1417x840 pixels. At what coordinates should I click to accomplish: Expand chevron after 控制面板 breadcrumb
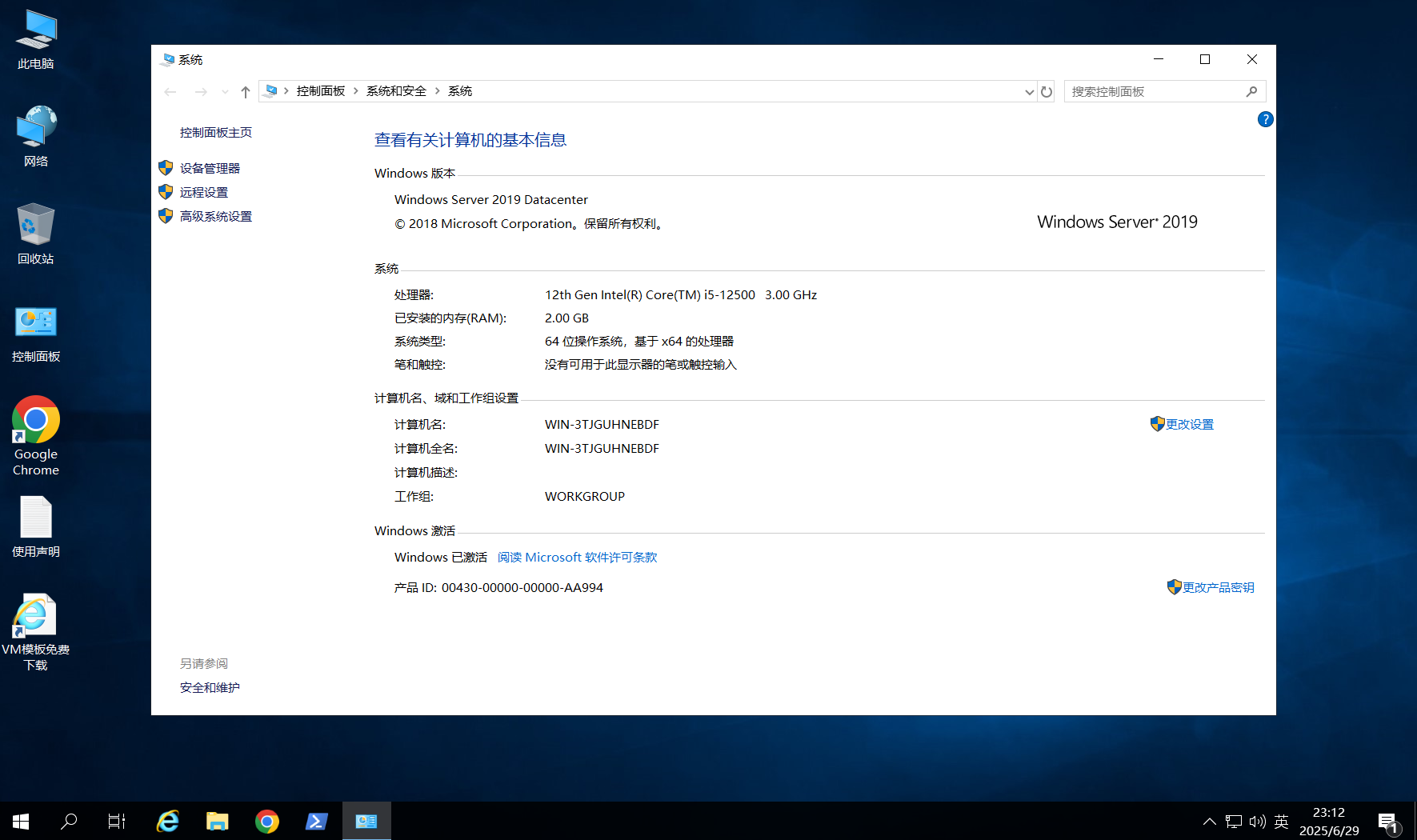pos(356,91)
